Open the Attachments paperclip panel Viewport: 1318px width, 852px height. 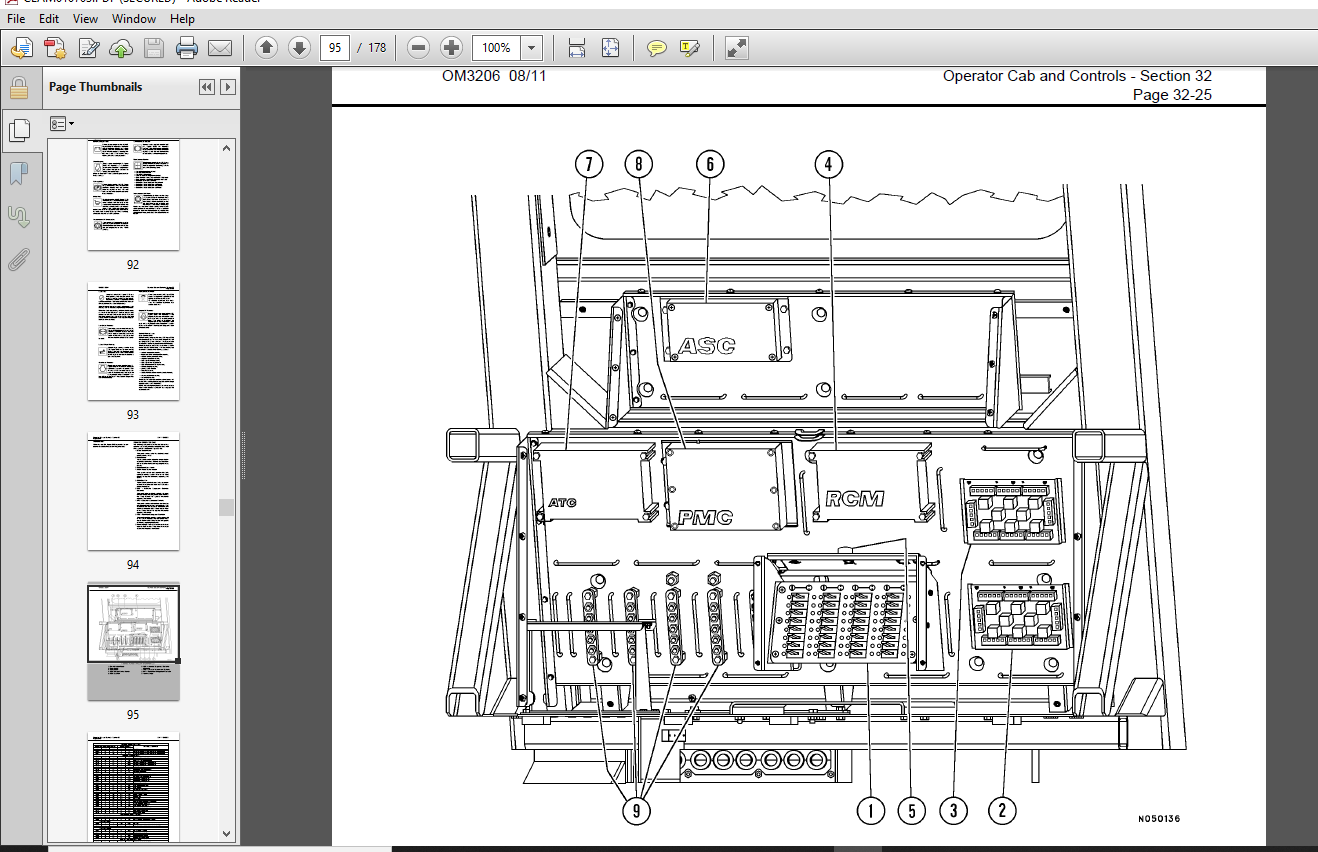18,260
